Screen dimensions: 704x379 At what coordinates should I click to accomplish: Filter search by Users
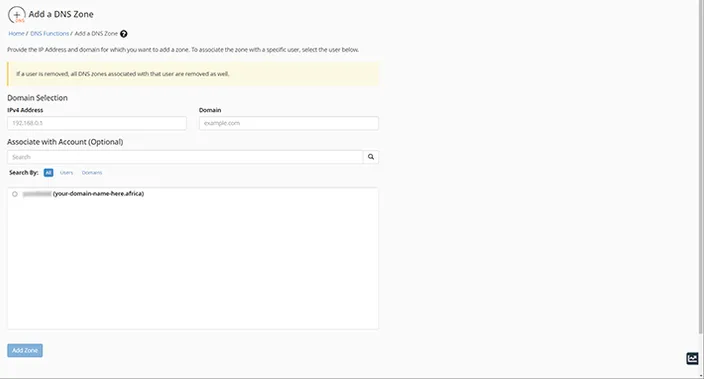point(66,172)
